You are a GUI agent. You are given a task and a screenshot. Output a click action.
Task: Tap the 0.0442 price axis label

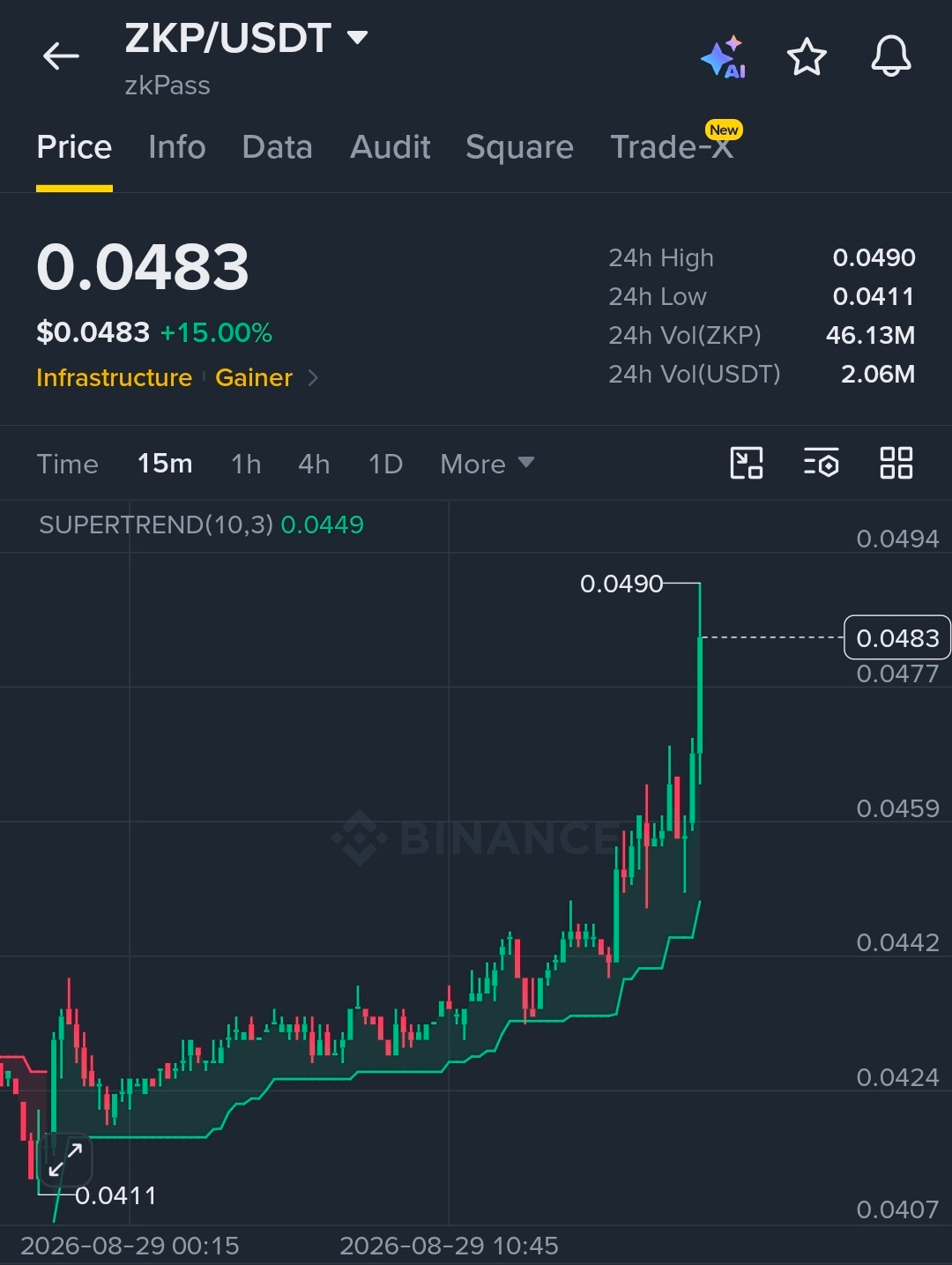(897, 942)
